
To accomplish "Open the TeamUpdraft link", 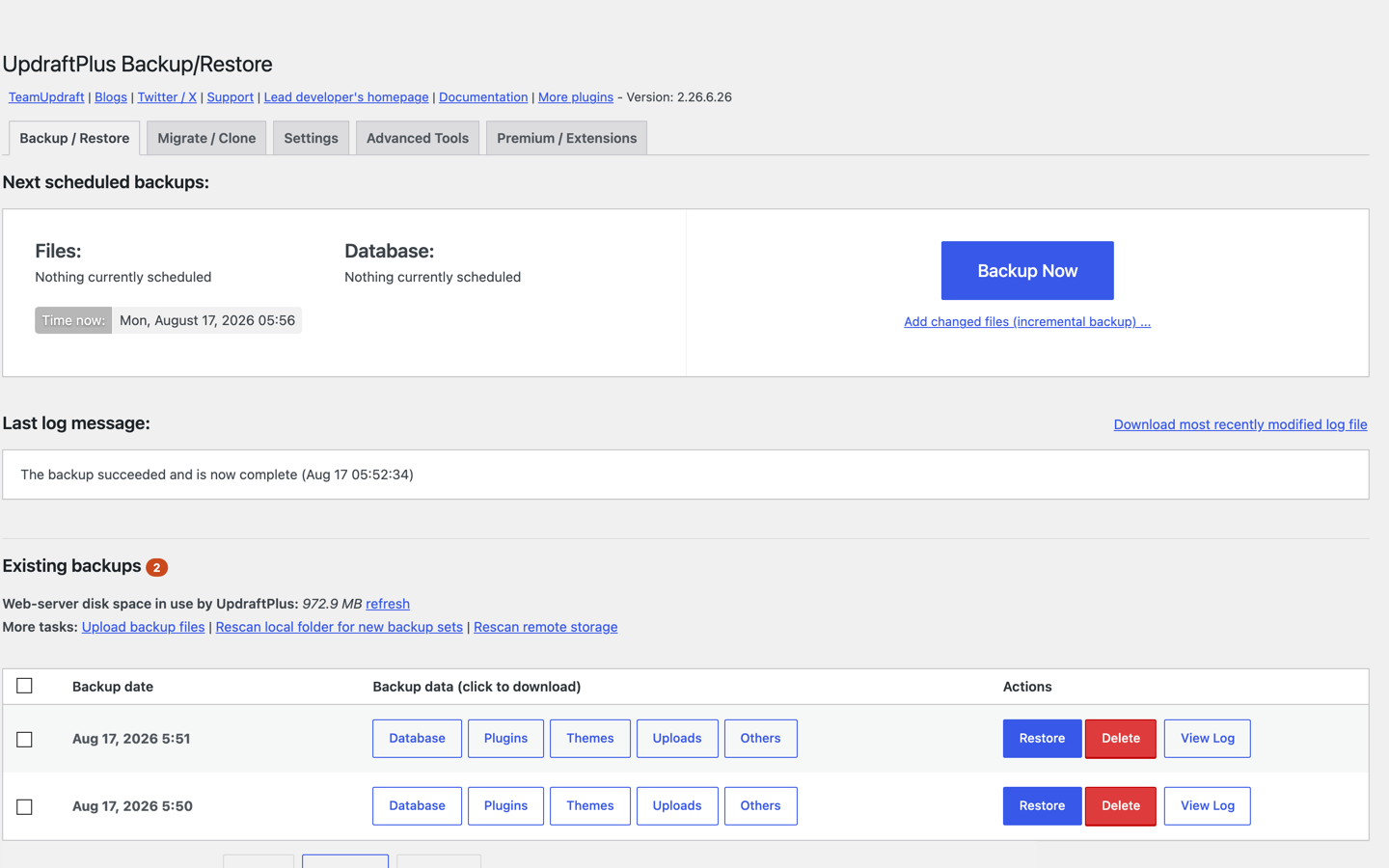I will tap(46, 97).
